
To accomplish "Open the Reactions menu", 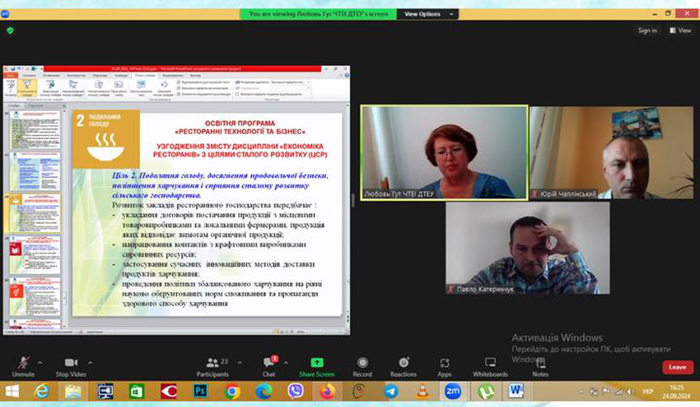I will (x=404, y=361).
